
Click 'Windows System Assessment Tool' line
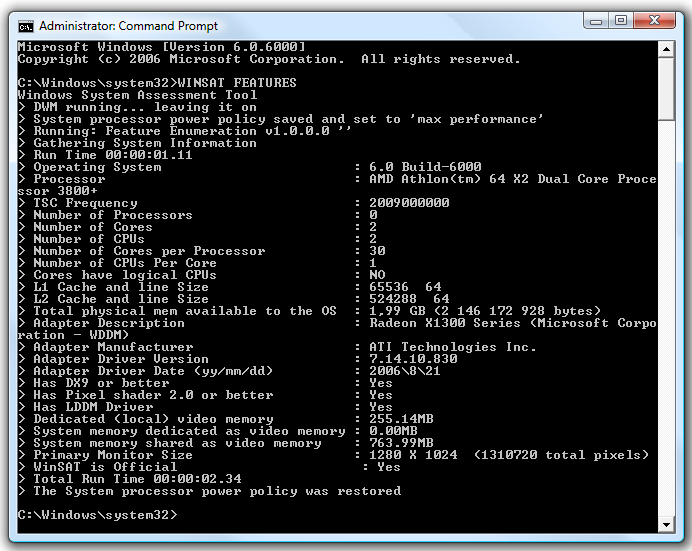coord(137,95)
